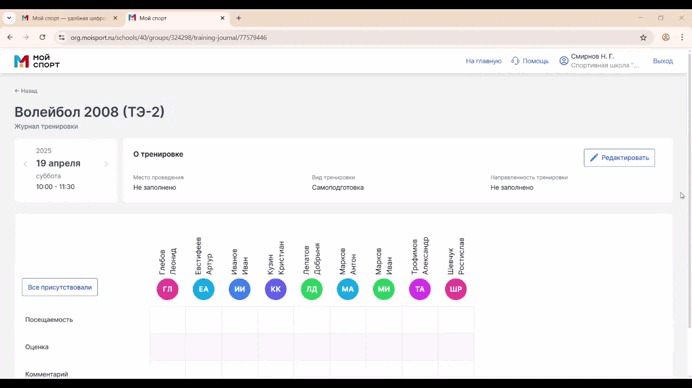Click grade cell for Марков Антон
The height and width of the screenshot is (388, 692).
(x=348, y=347)
